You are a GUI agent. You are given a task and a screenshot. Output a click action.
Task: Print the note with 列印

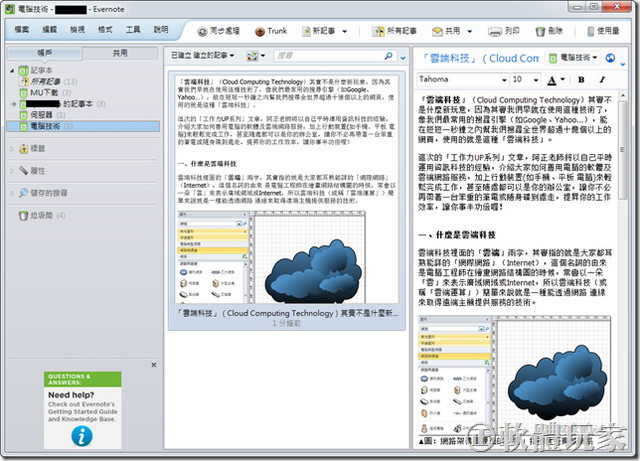(x=504, y=31)
